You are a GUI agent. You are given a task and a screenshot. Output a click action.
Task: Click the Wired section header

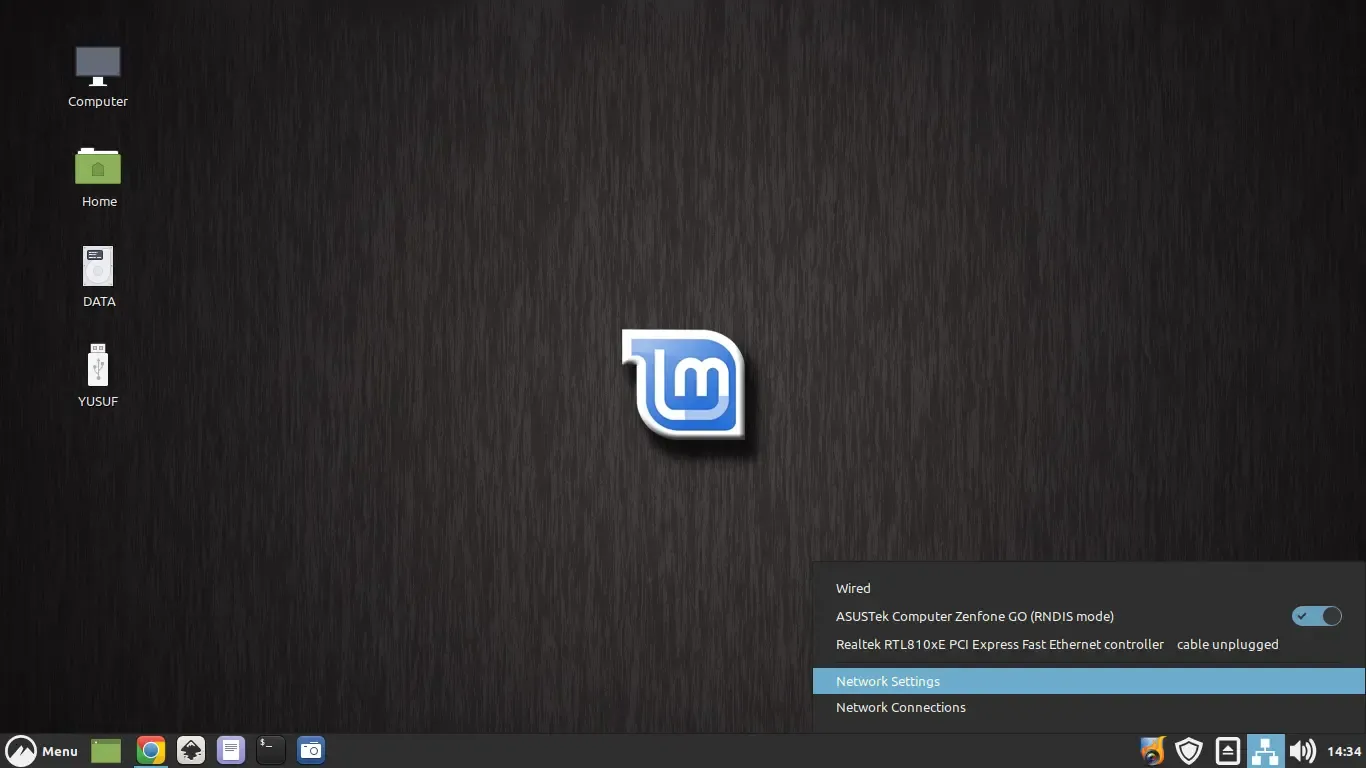[x=853, y=588]
